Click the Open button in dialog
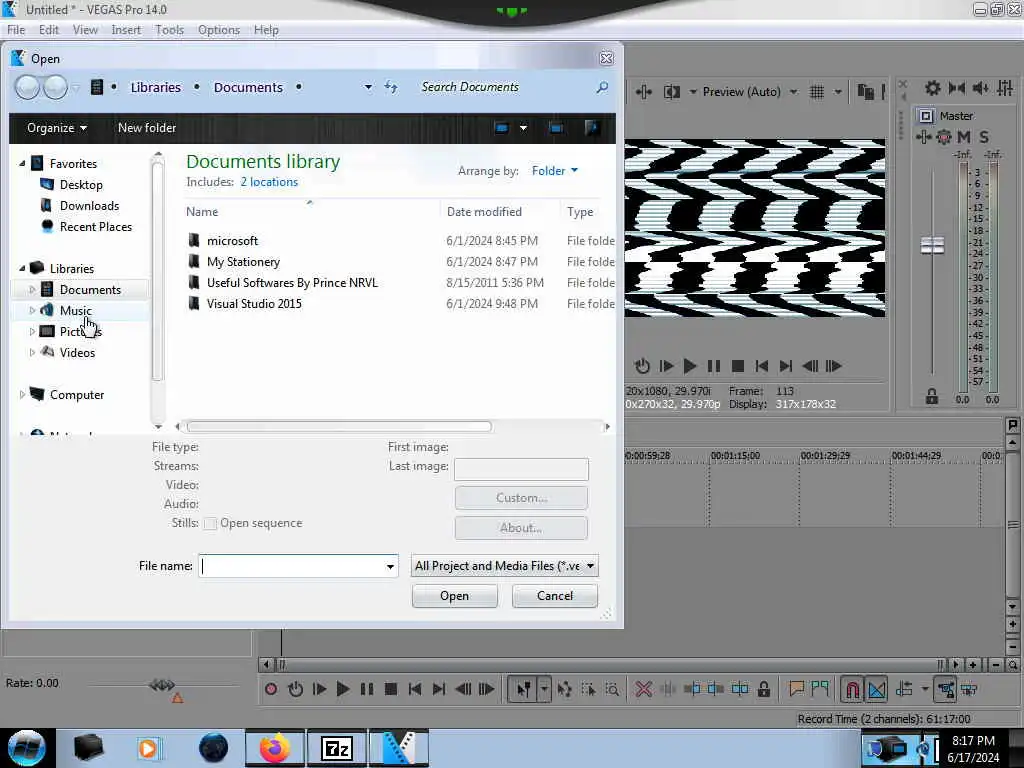 pos(455,596)
